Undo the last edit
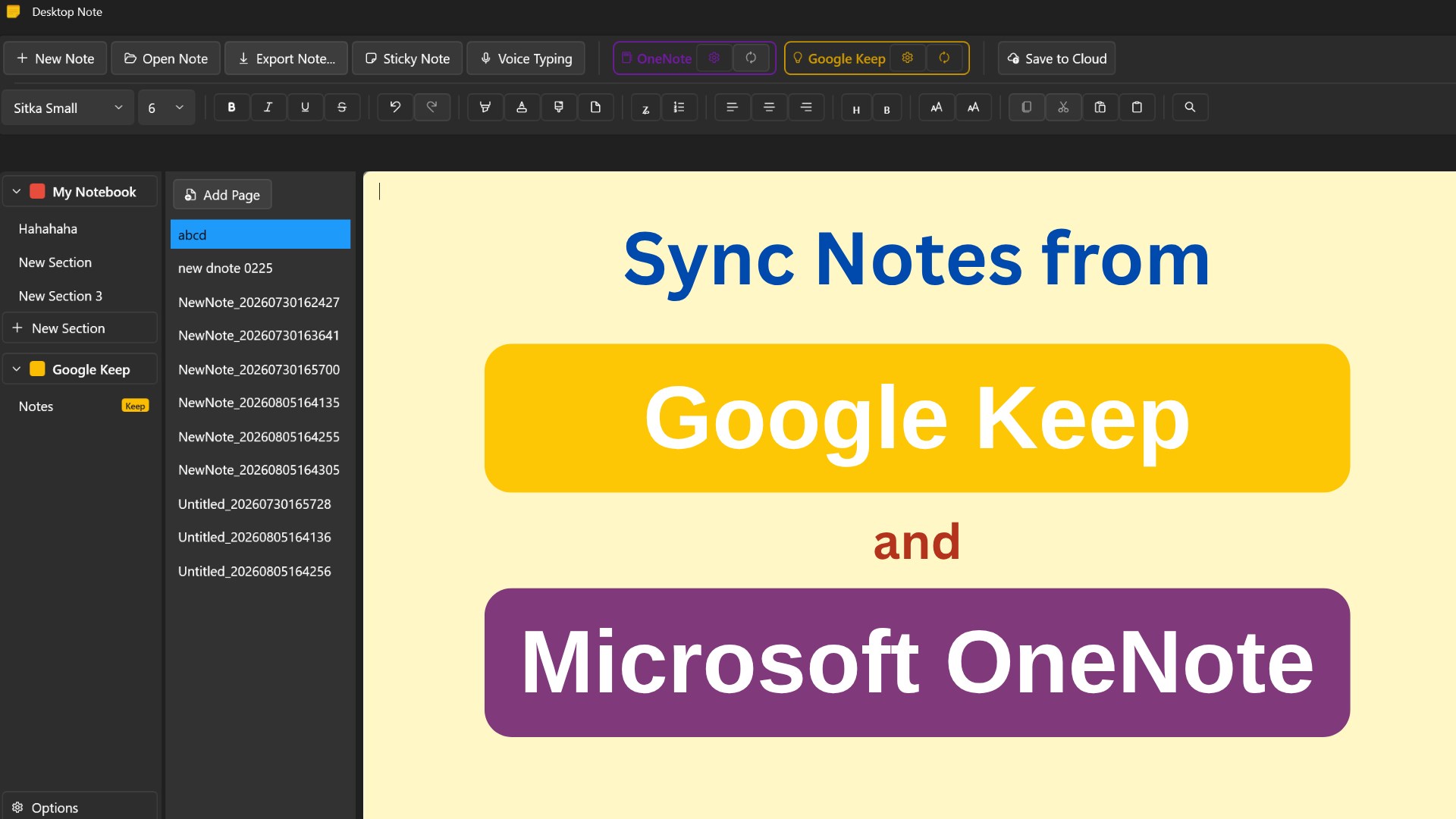 point(395,108)
